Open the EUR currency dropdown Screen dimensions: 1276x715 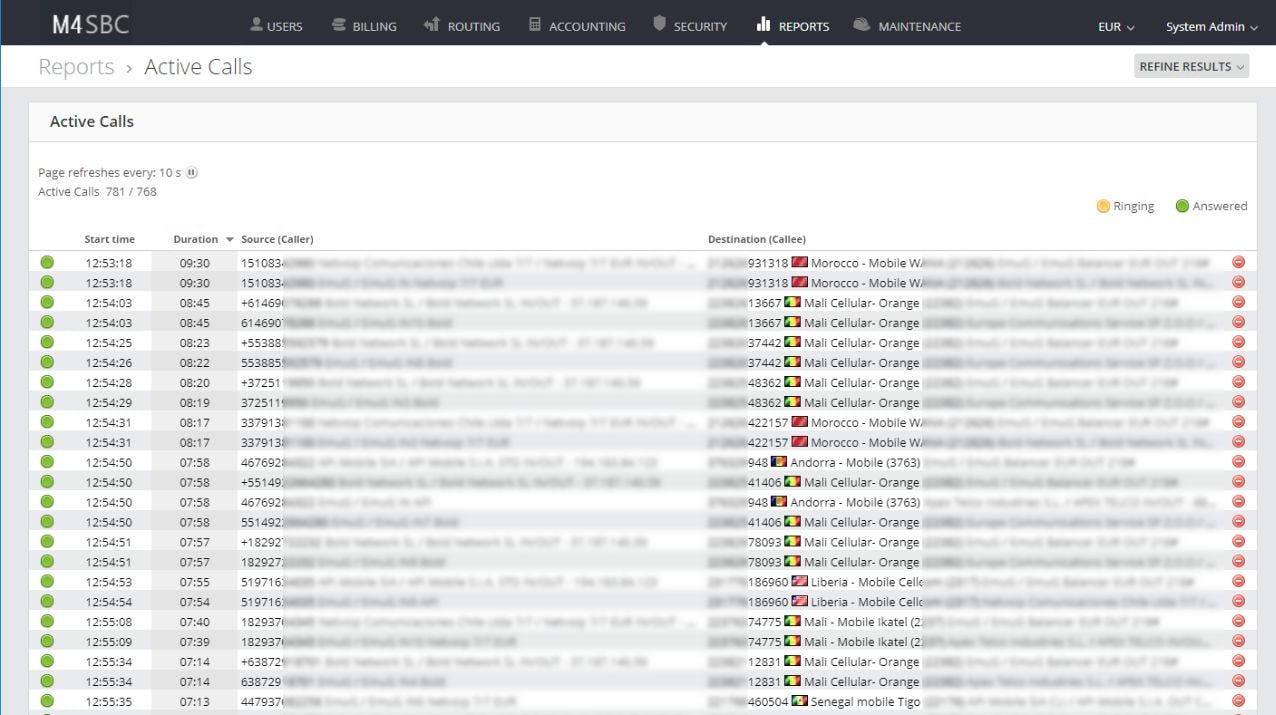click(x=1114, y=28)
